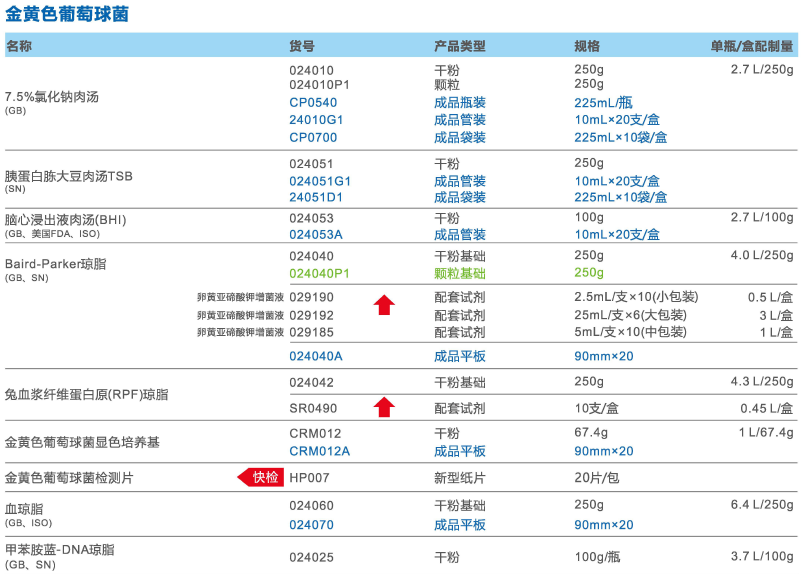Click item code SR0490
This screenshot has width=801, height=574.
313,409
